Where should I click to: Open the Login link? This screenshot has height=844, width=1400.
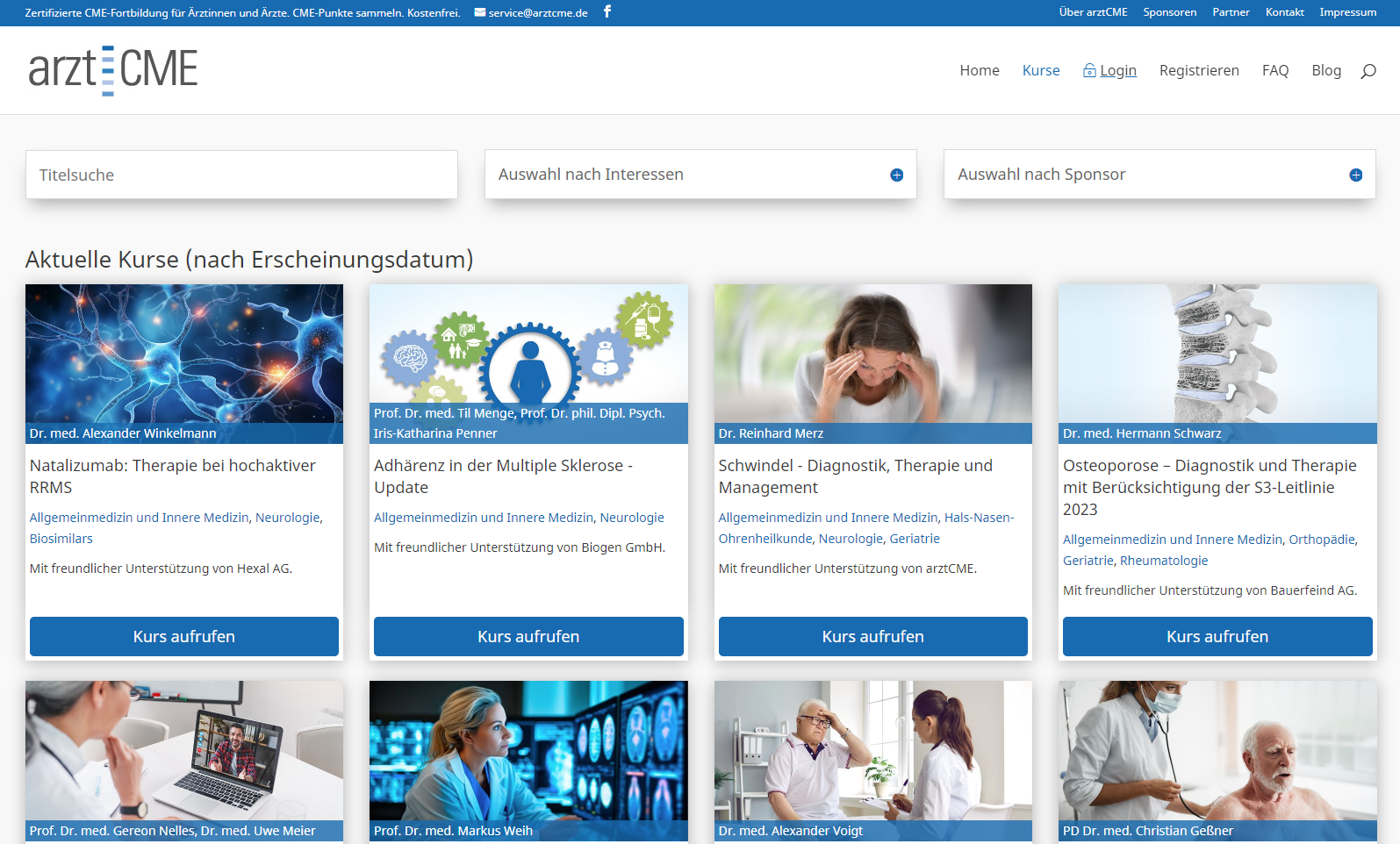coord(1117,70)
